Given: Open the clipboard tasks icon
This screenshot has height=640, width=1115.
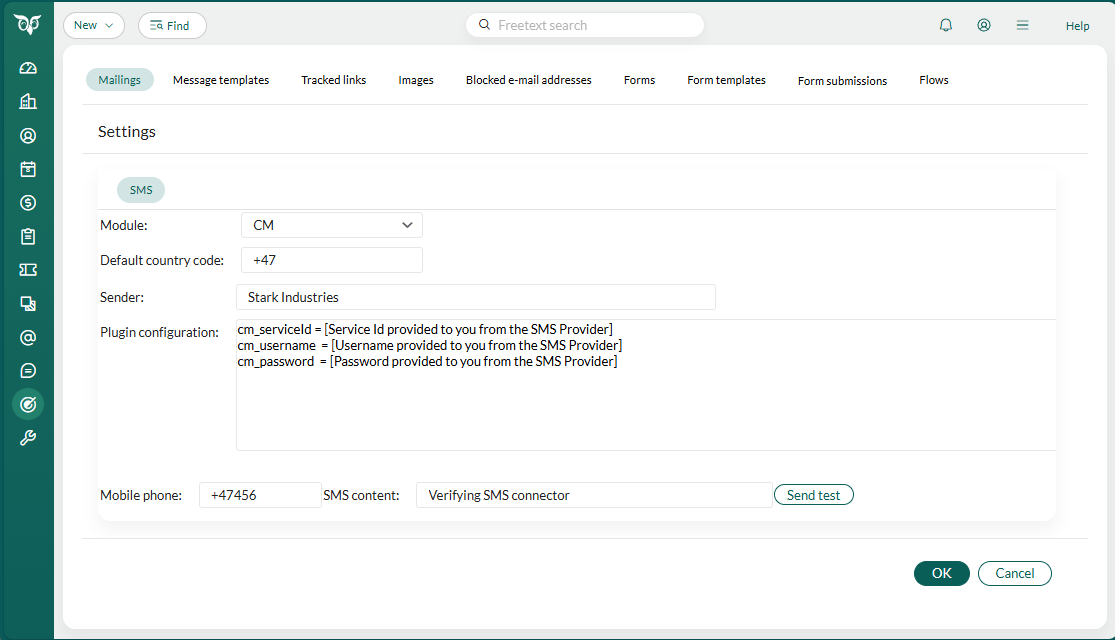Looking at the screenshot, I should (27, 236).
